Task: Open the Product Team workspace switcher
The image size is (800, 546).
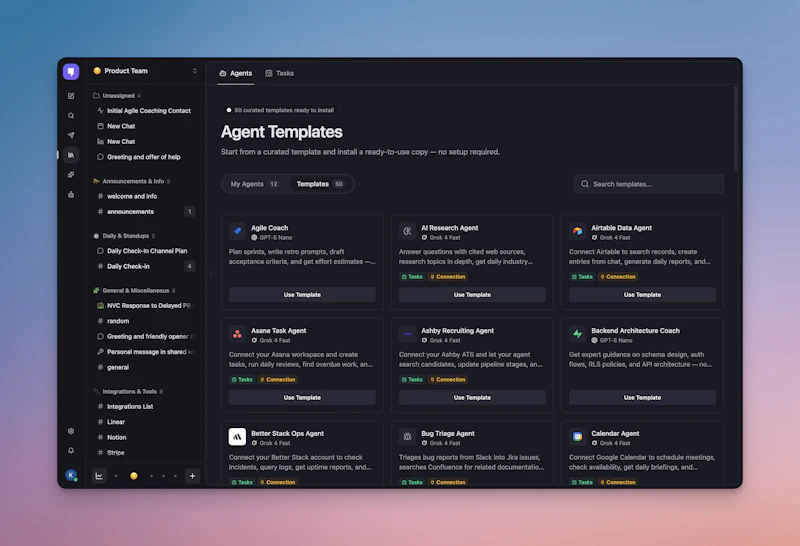Action: (145, 71)
